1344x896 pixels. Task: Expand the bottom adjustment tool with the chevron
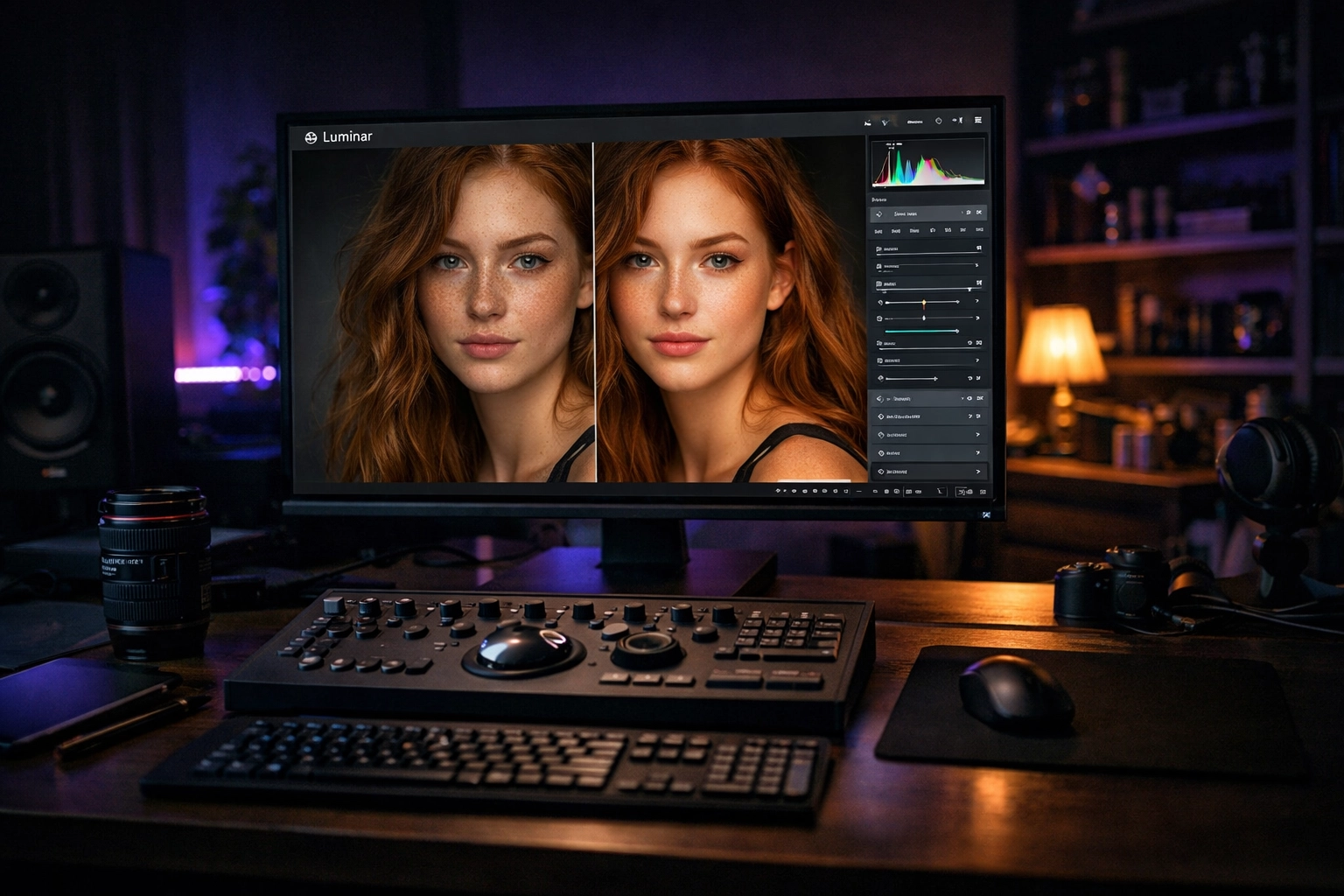click(x=977, y=471)
